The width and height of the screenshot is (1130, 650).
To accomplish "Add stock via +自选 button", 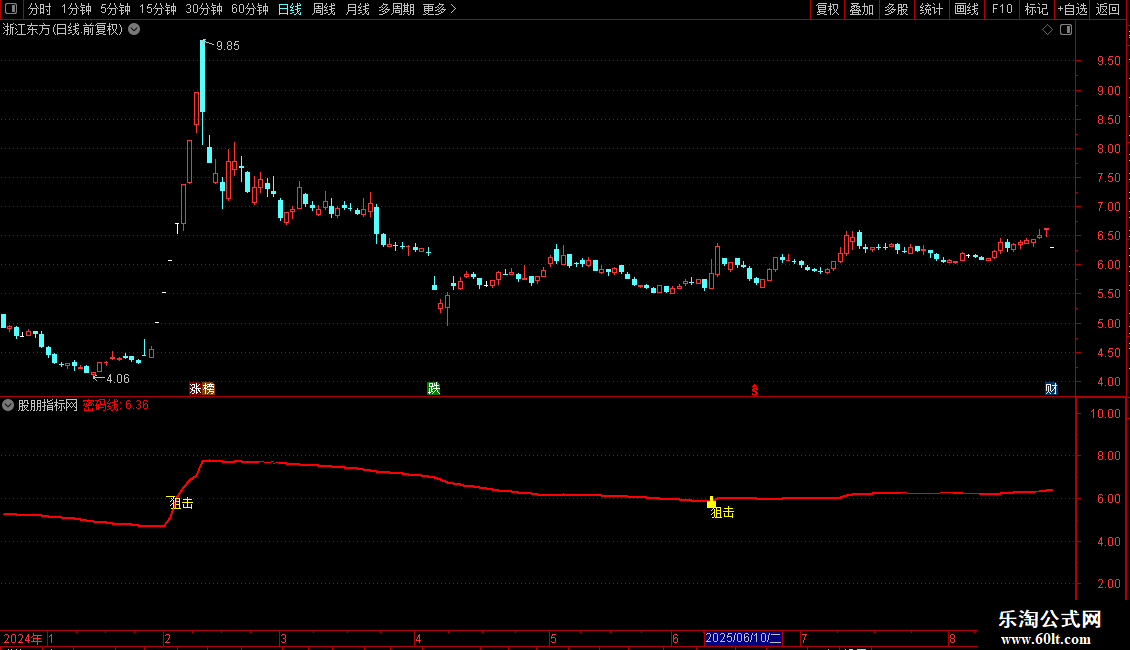I will 1072,9.
